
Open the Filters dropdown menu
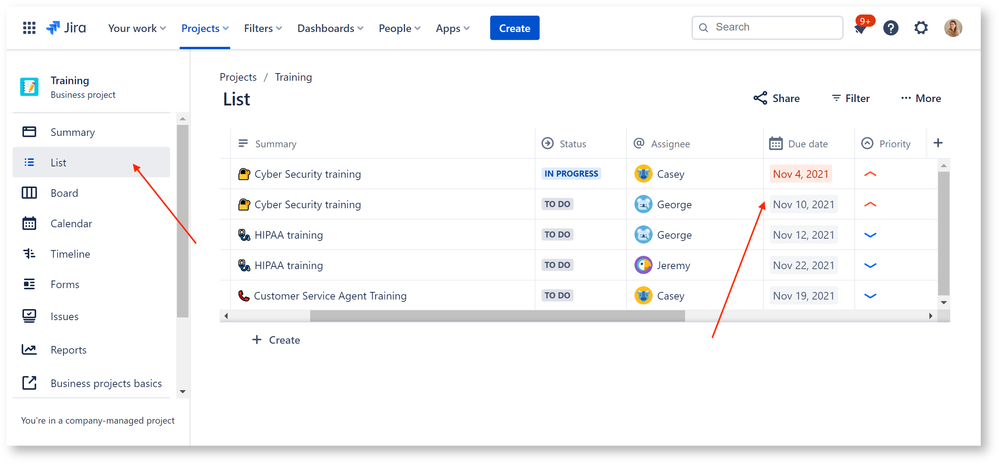(x=263, y=28)
